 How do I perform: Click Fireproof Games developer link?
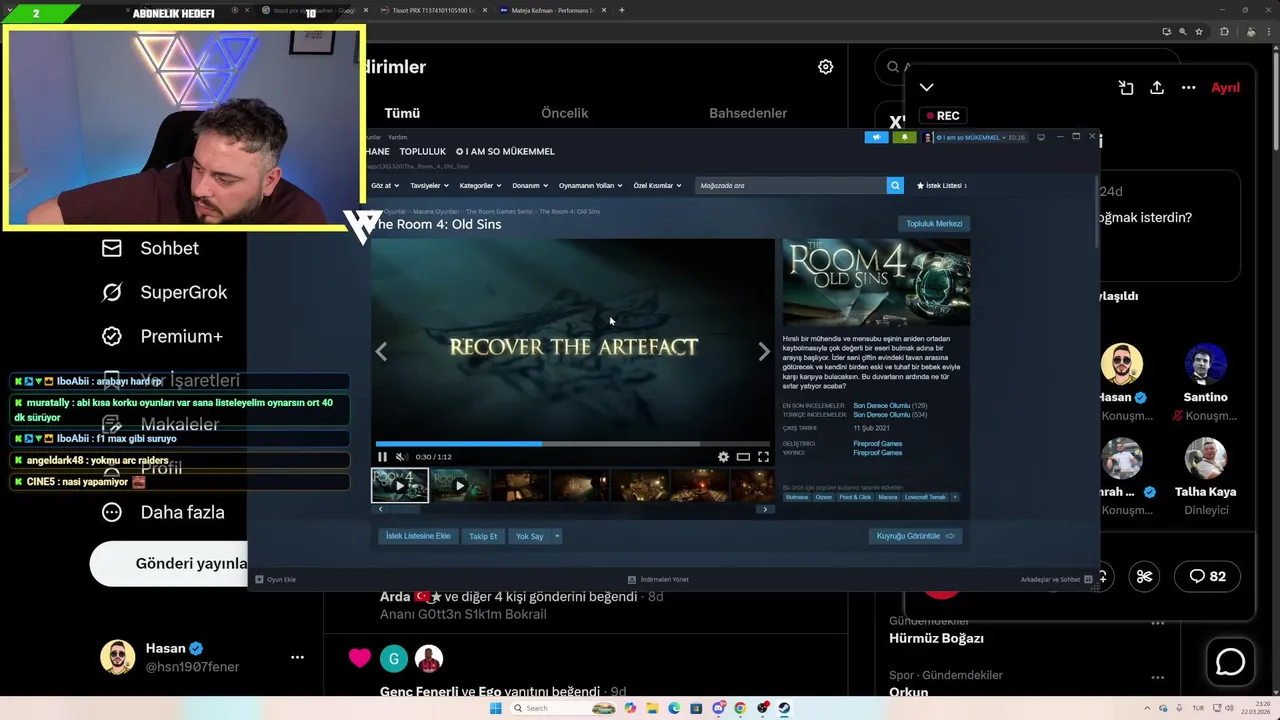coord(877,444)
